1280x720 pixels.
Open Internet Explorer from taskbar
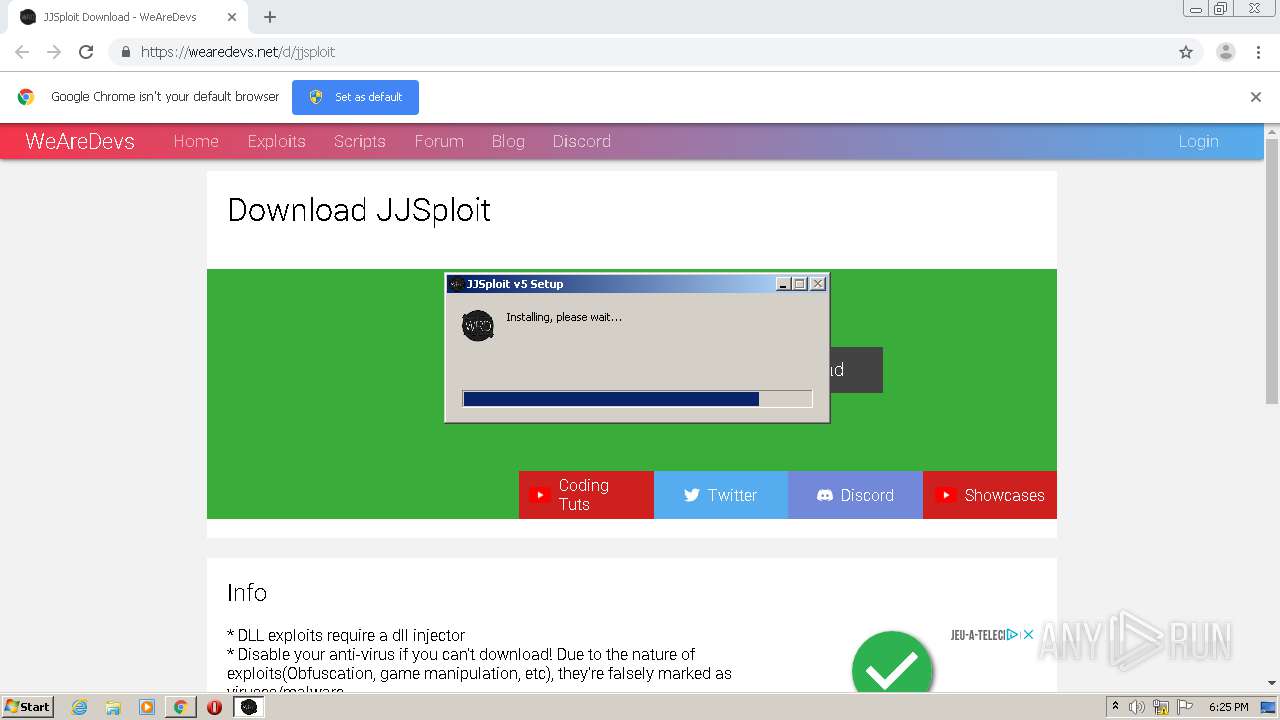pos(79,707)
